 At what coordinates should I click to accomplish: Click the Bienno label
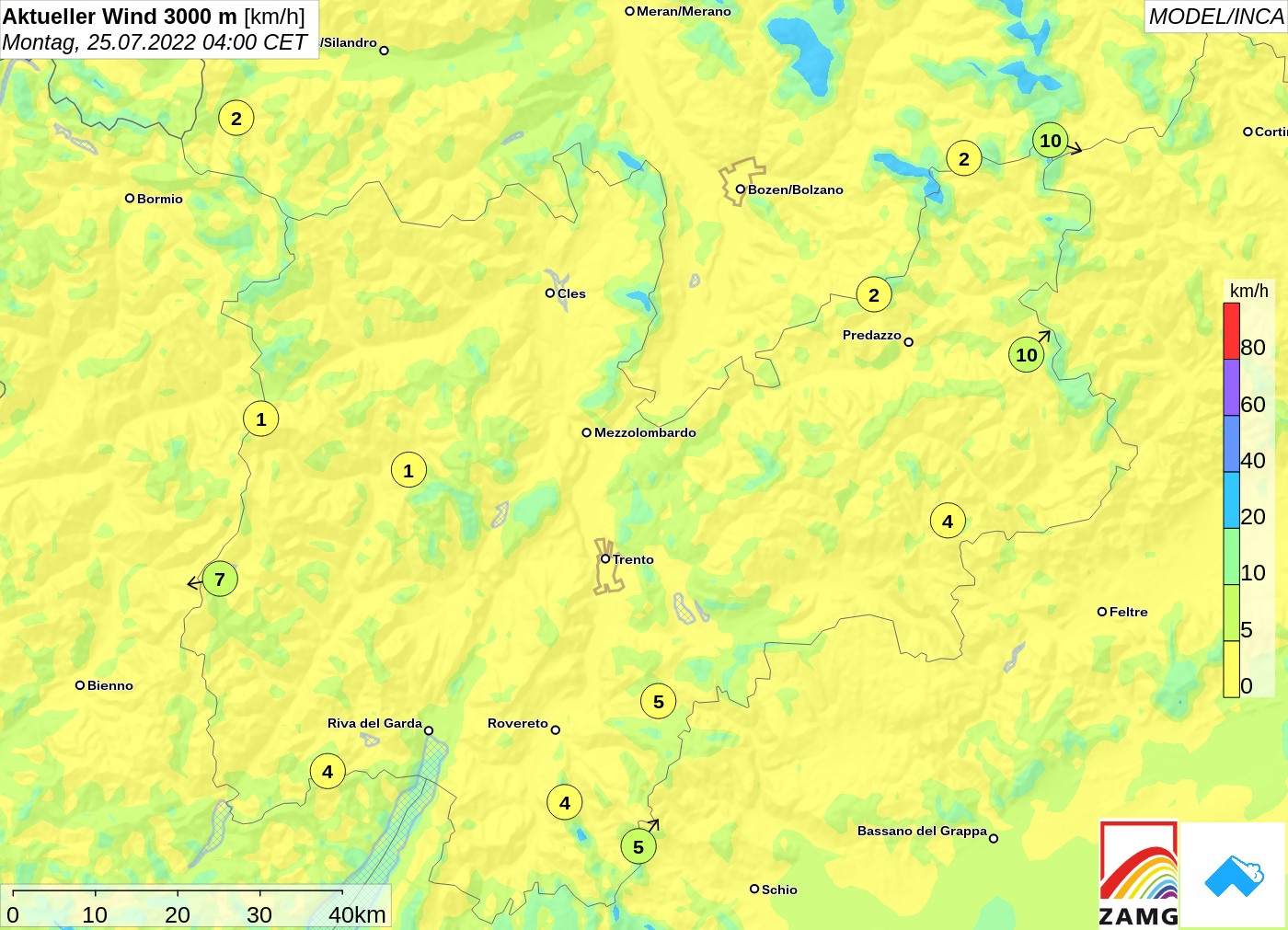[110, 685]
